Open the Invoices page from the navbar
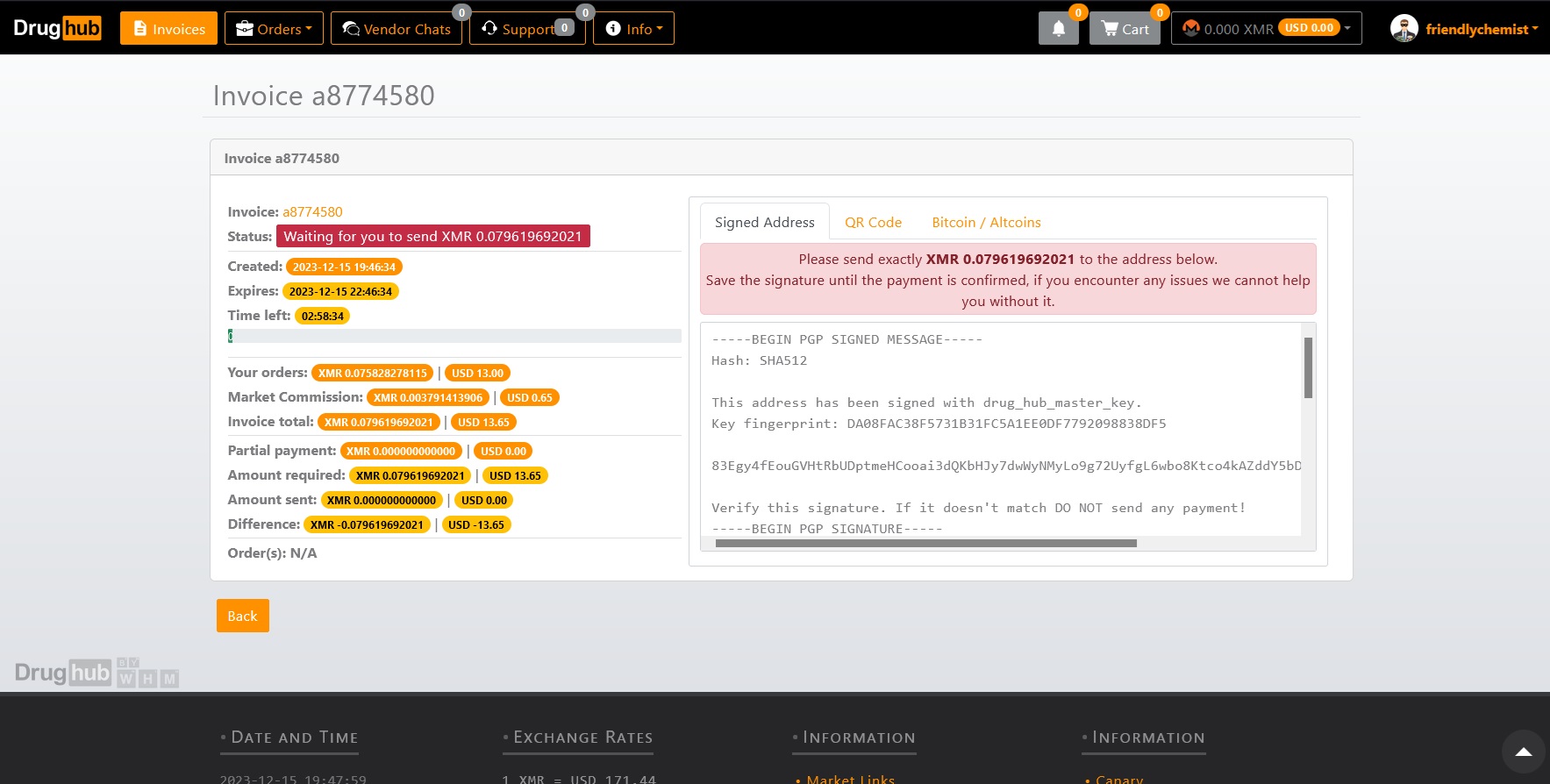Screen dimensions: 1550x784 [168, 28]
